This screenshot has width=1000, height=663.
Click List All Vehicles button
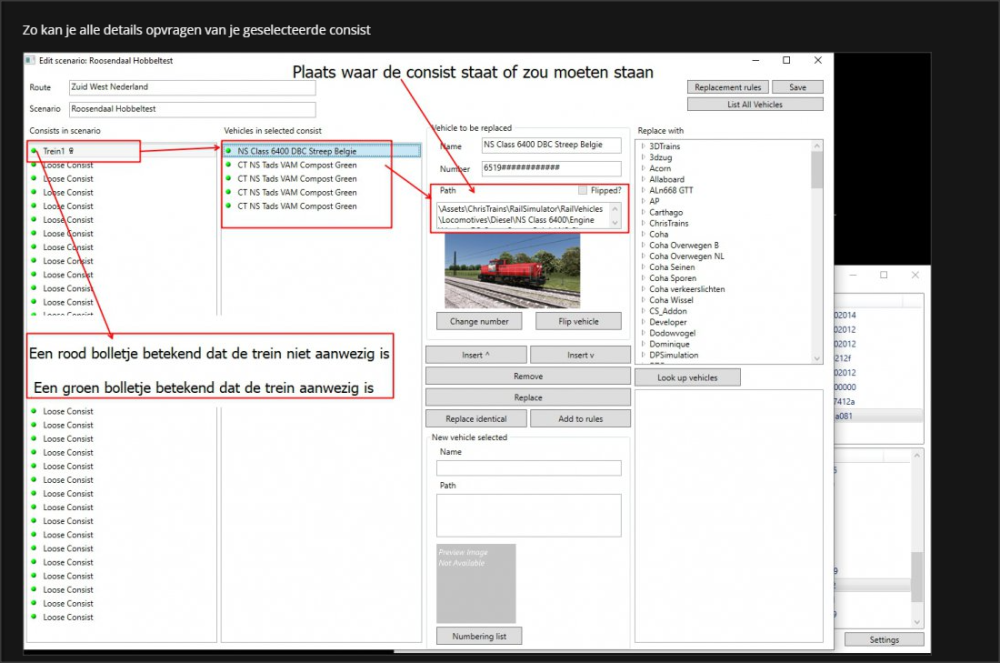[x=755, y=104]
